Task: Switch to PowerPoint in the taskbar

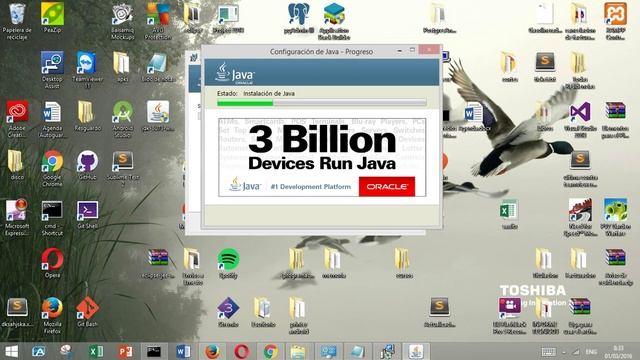Action: [x=125, y=351]
